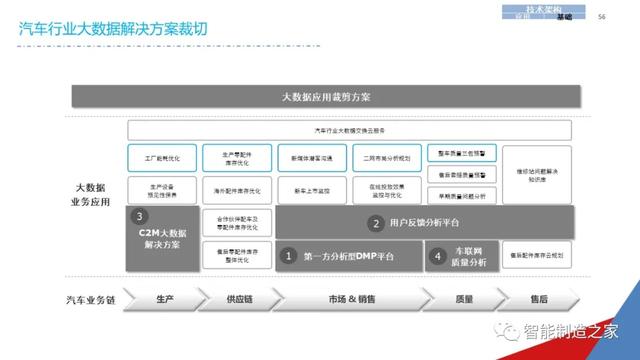Viewport: 640px width, 360px height.
Task: Select the 市场 & 销售 chevron arrow
Action: point(351,299)
